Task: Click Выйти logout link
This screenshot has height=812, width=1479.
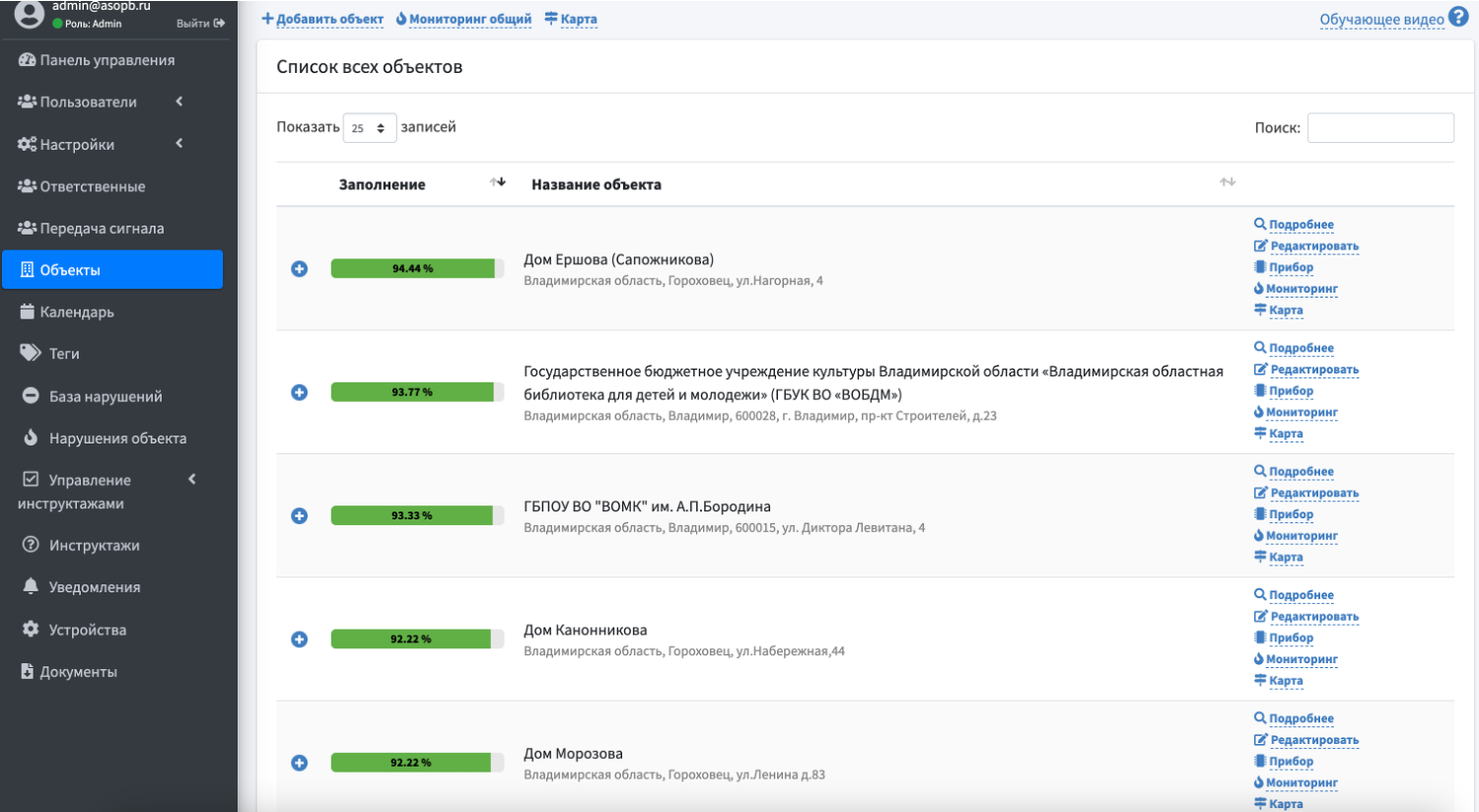Action: click(193, 23)
